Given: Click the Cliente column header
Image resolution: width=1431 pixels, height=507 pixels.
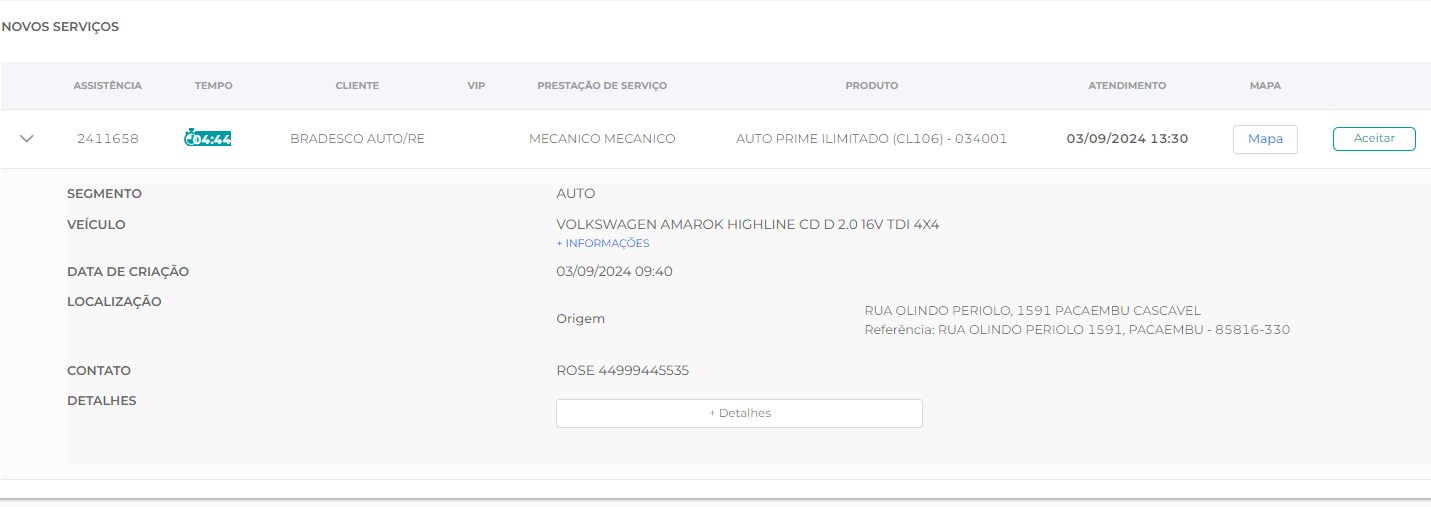Looking at the screenshot, I should pos(357,86).
